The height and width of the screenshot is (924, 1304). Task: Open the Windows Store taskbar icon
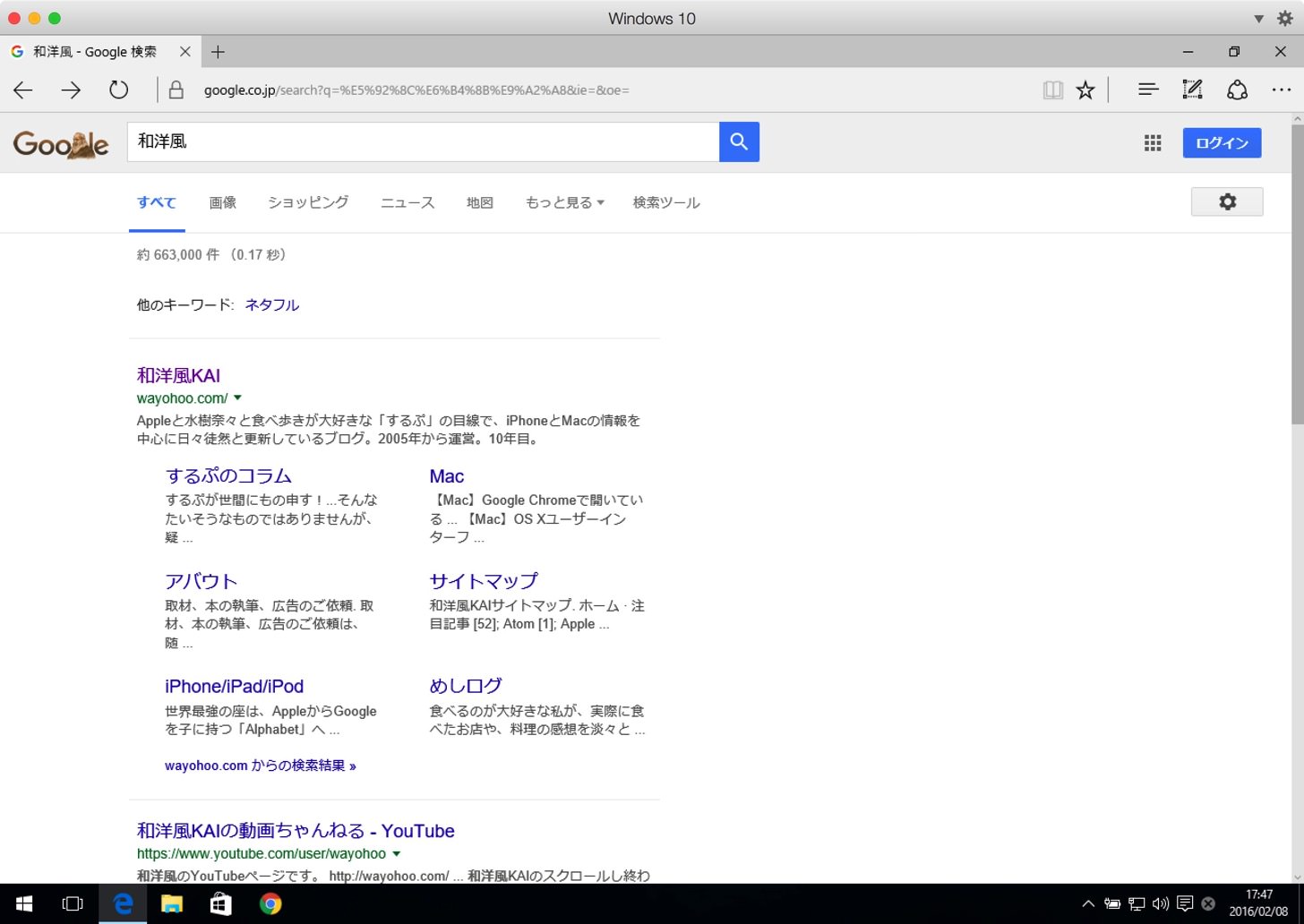(220, 904)
